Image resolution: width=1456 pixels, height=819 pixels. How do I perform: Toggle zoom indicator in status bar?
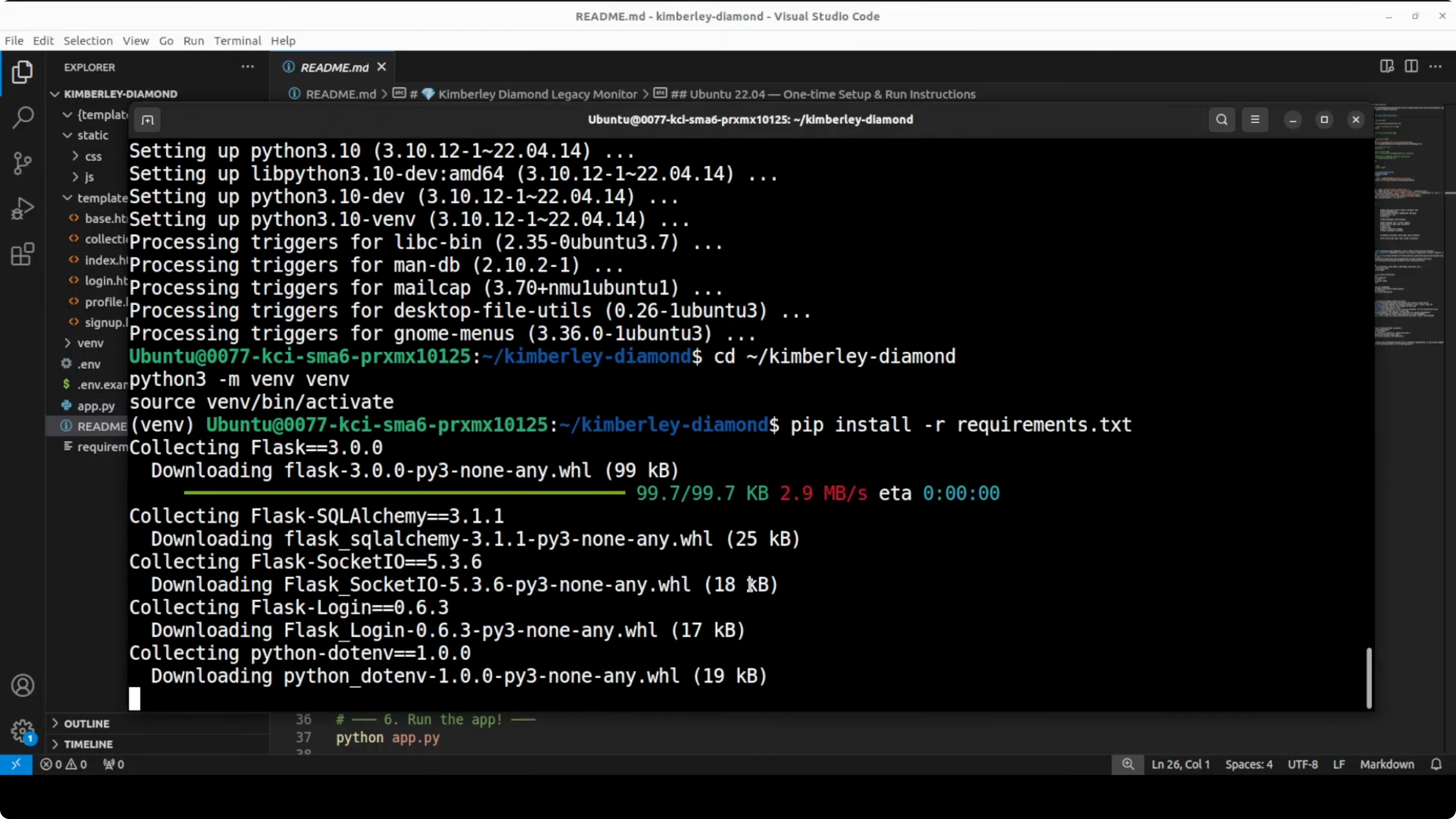point(1128,764)
